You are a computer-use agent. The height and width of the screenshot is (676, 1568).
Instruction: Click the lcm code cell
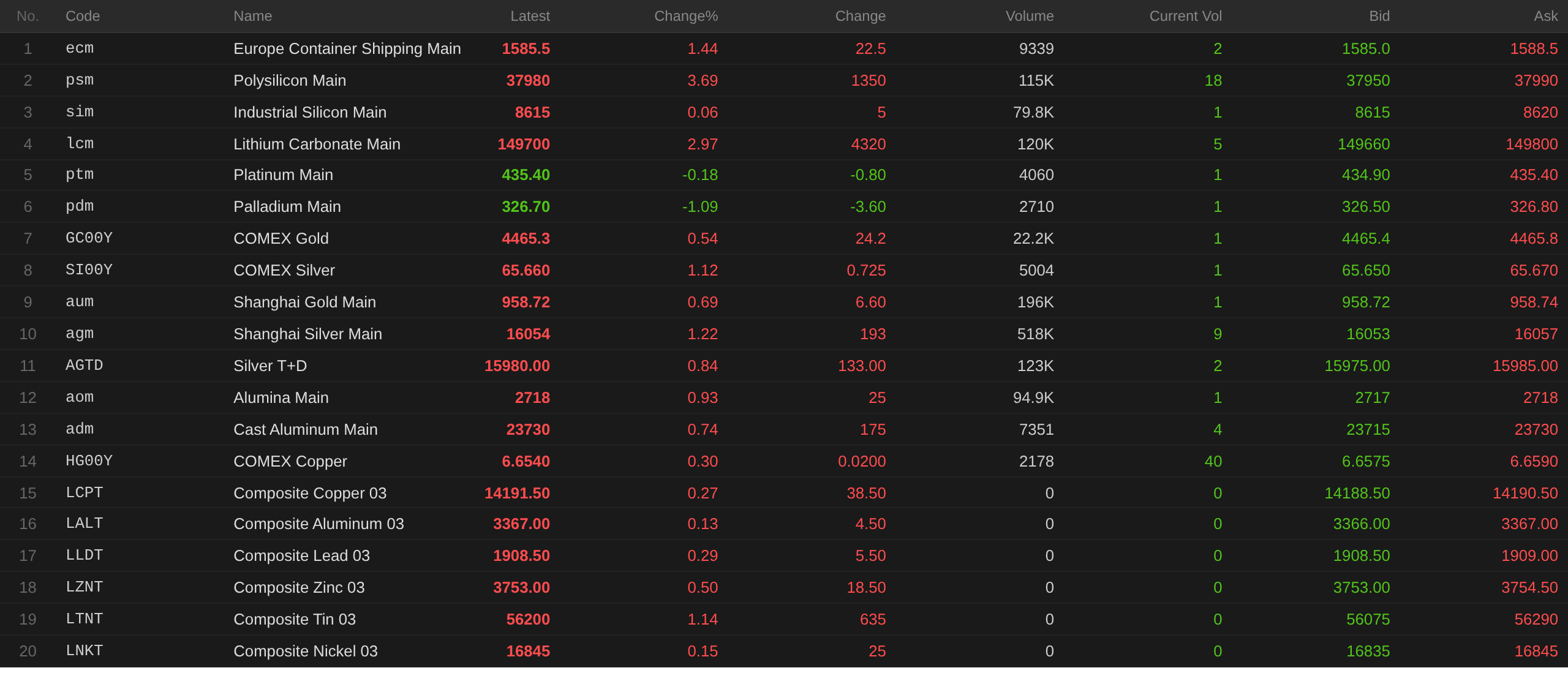click(x=80, y=144)
